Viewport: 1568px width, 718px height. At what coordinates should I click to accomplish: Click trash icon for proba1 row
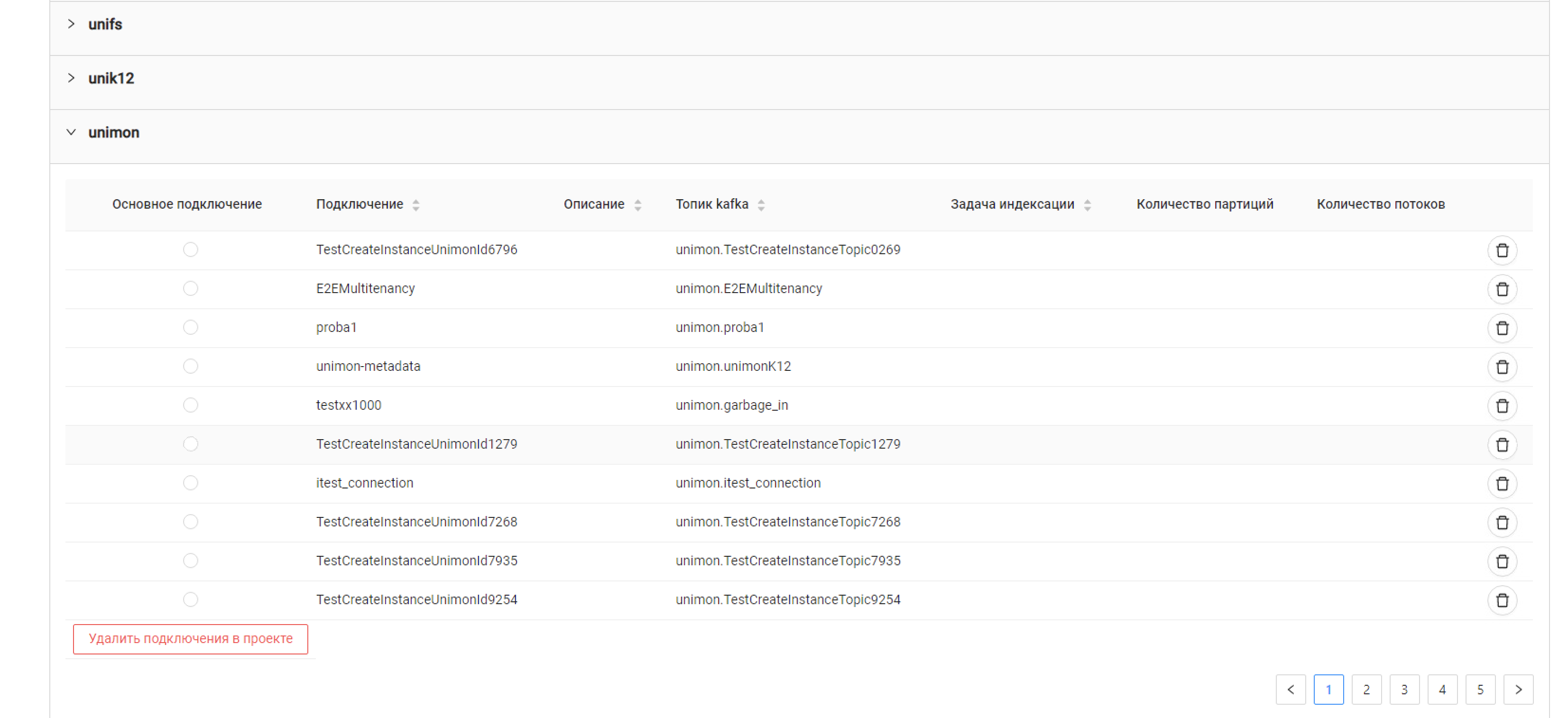pos(1502,328)
